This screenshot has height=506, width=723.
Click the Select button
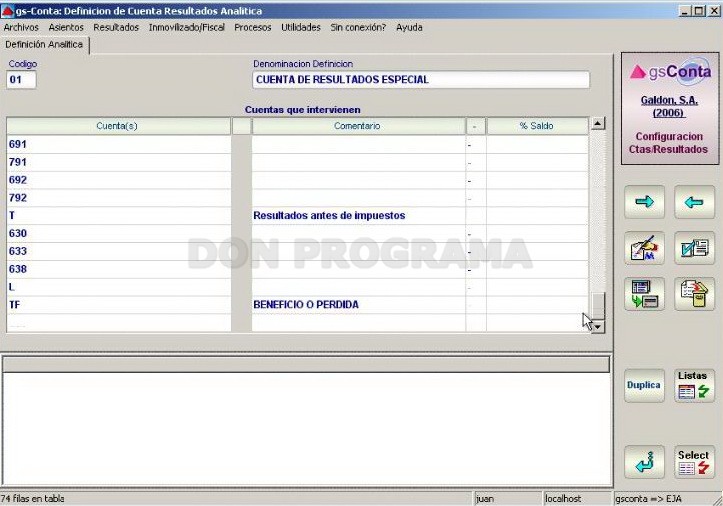click(x=694, y=462)
